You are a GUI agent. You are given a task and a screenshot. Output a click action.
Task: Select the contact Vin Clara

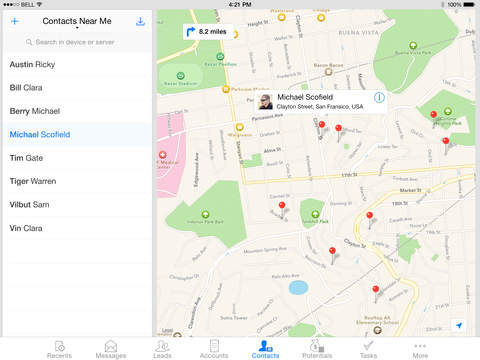[x=77, y=228]
